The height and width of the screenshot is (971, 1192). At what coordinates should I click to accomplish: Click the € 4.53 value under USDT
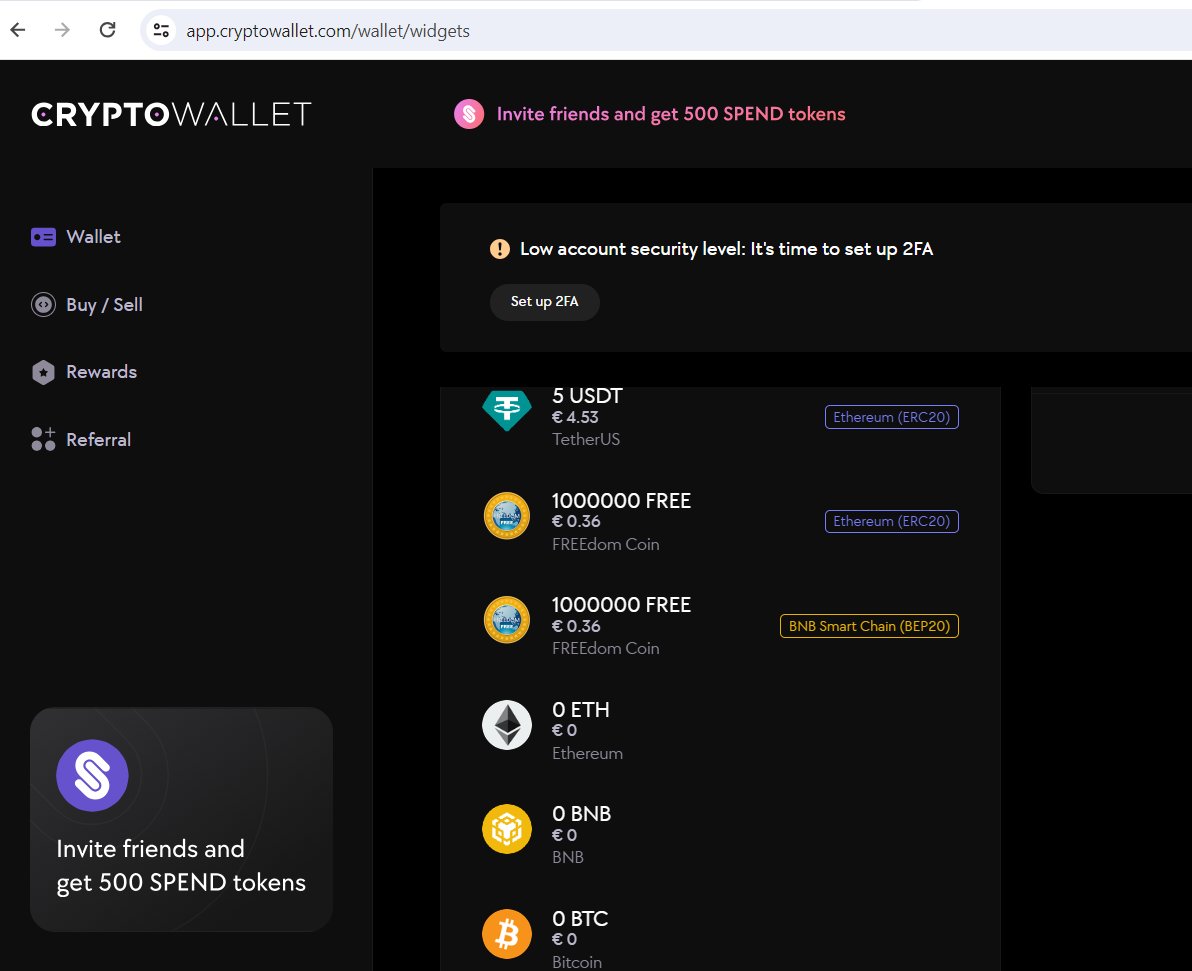(x=575, y=417)
